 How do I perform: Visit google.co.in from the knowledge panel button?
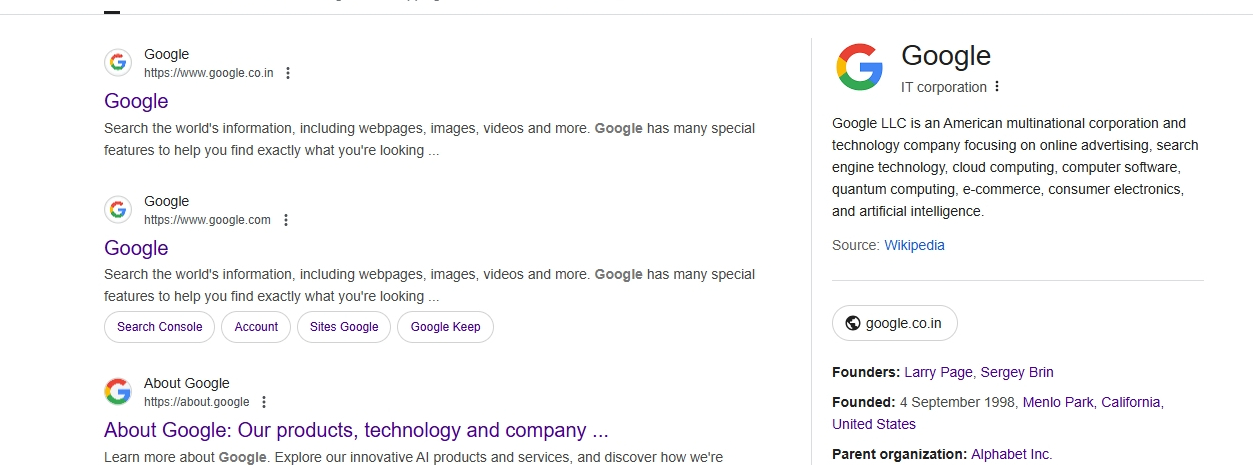click(x=894, y=323)
